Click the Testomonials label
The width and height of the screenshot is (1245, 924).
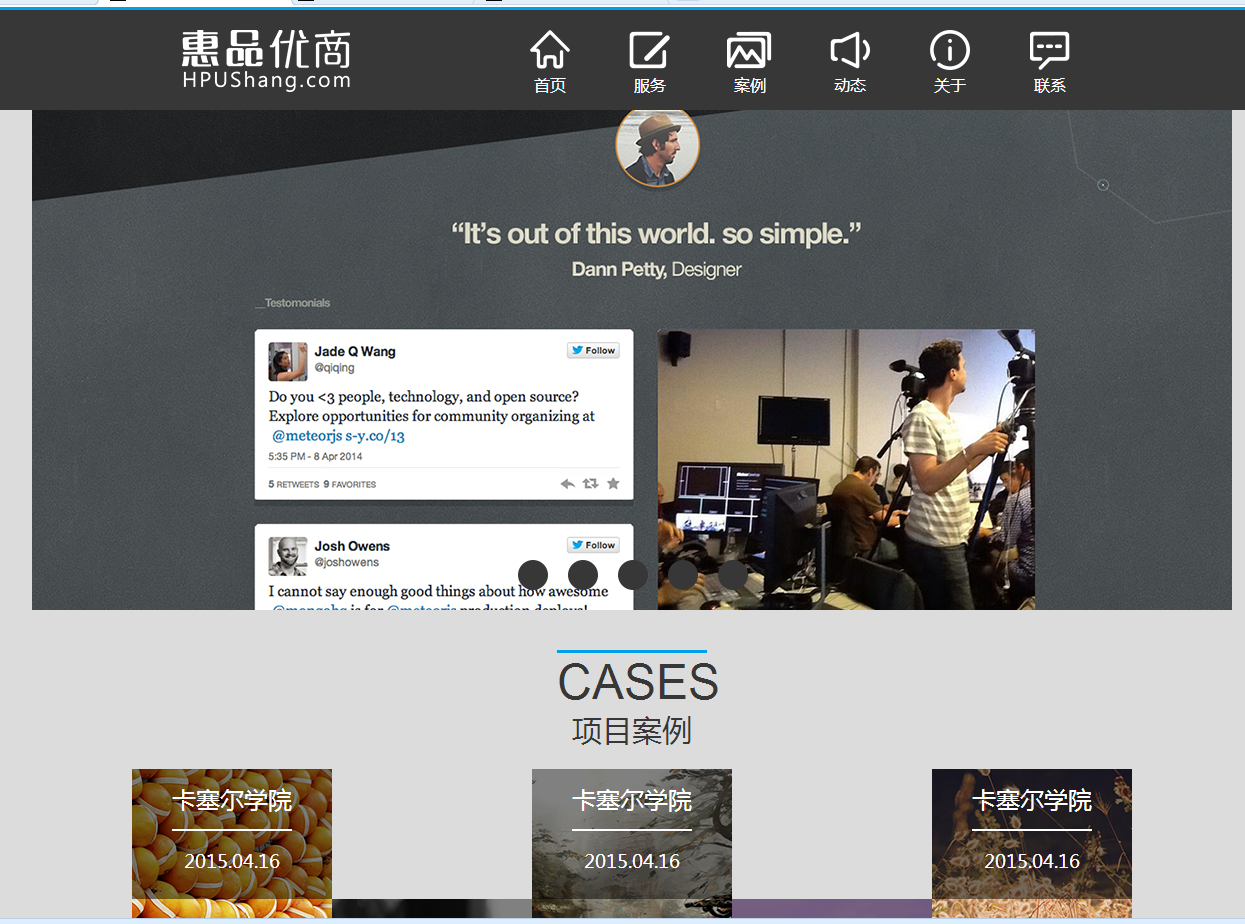[x=293, y=303]
